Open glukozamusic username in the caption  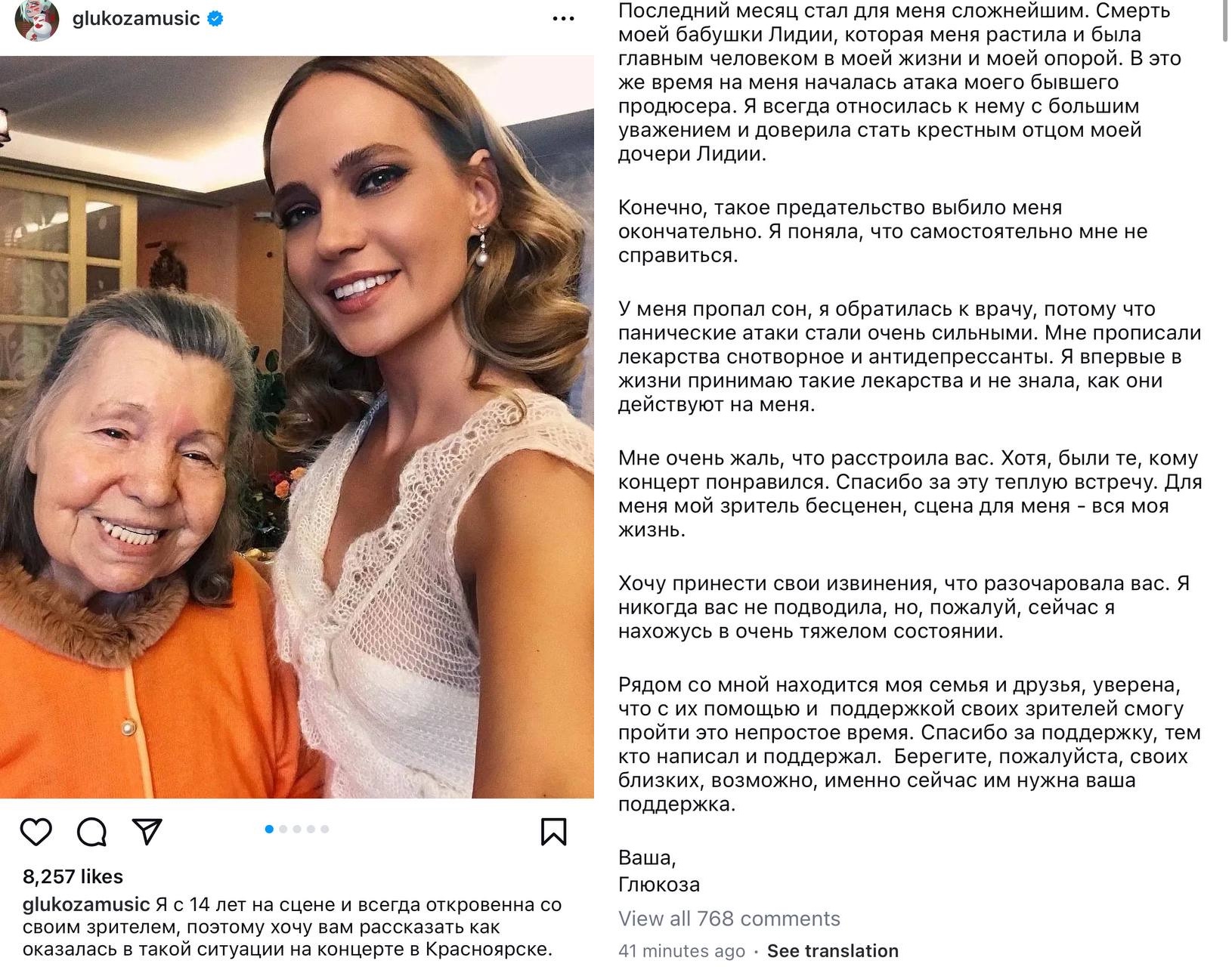click(x=86, y=904)
